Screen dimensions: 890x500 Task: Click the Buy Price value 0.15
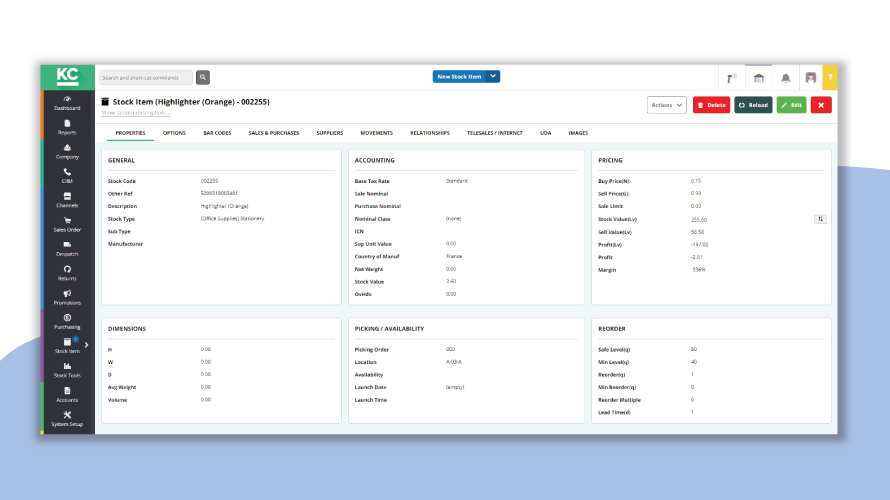(x=696, y=181)
